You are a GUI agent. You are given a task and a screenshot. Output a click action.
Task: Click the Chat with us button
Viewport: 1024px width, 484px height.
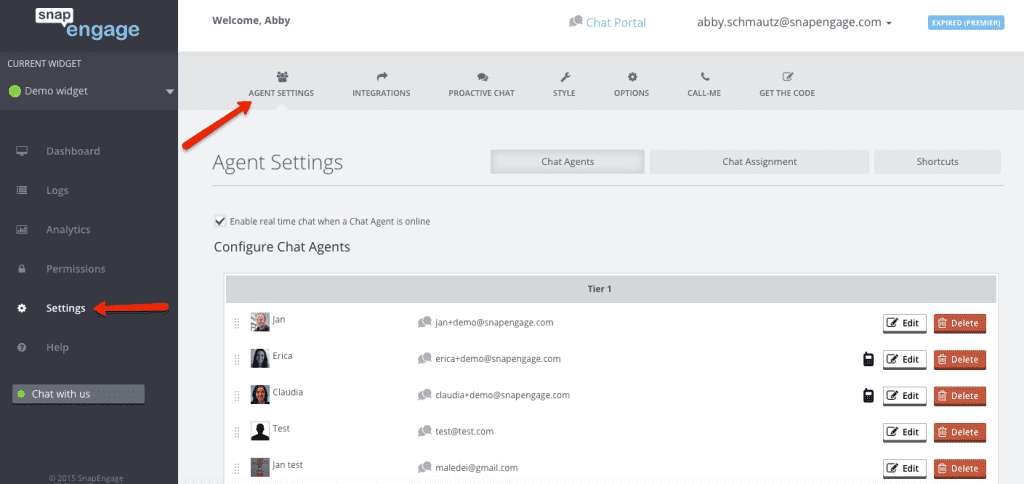point(78,394)
